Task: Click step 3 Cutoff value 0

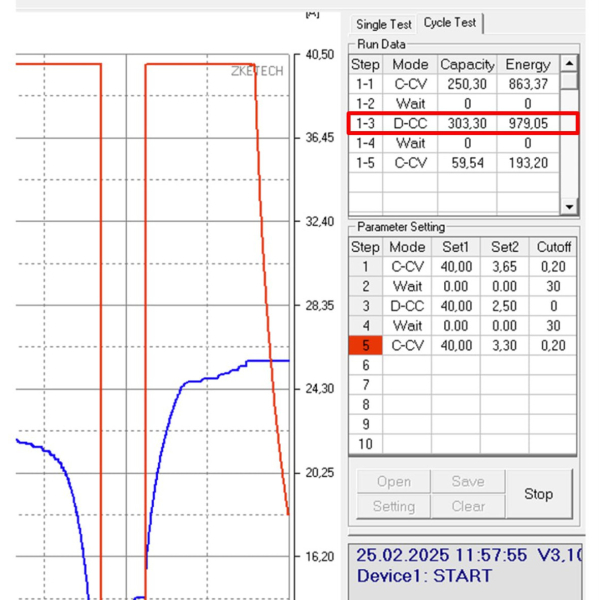Action: coord(553,306)
